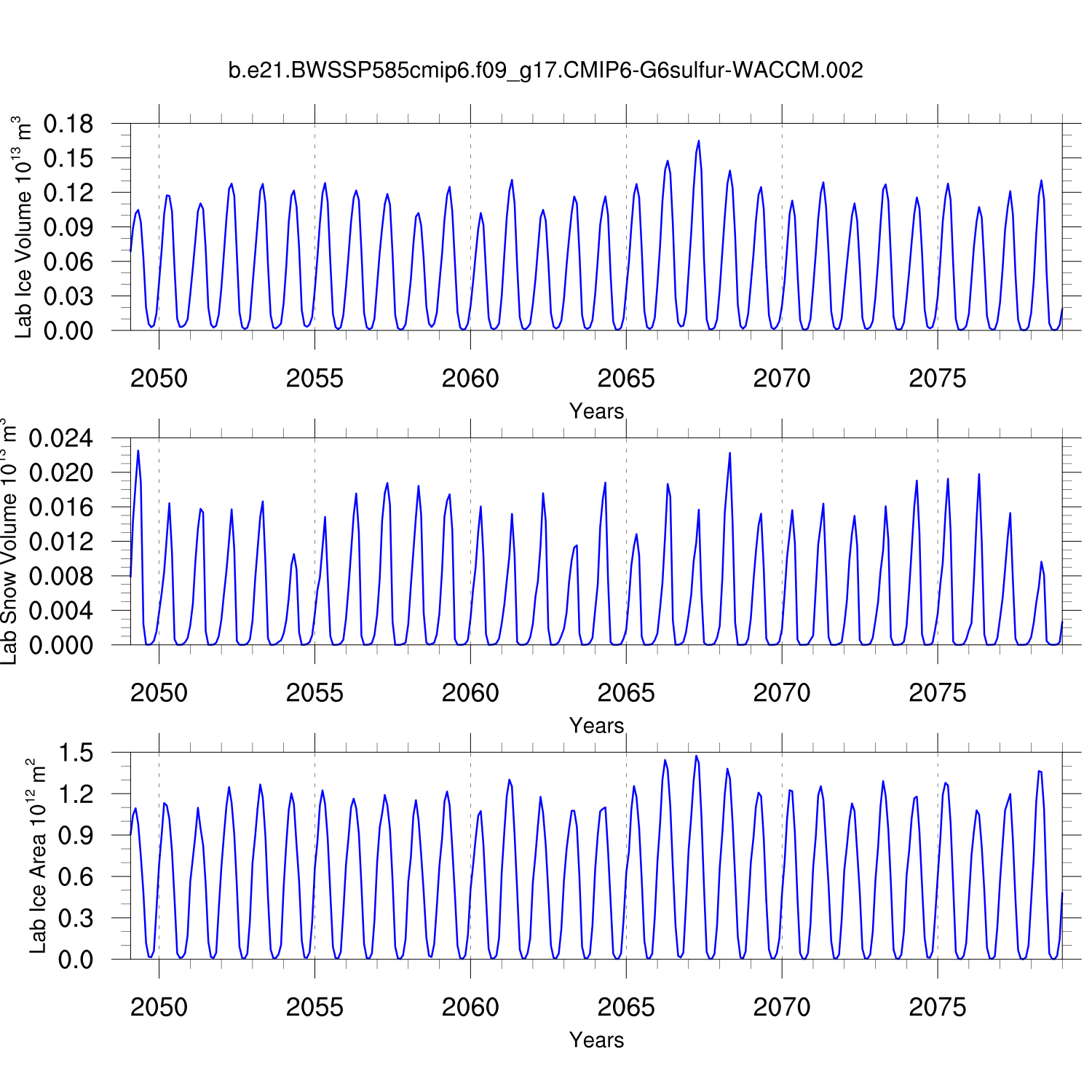Click the 0.18 tick label on ice volume axis
Image resolution: width=1092 pixels, height=1092 pixels.
pos(68,124)
